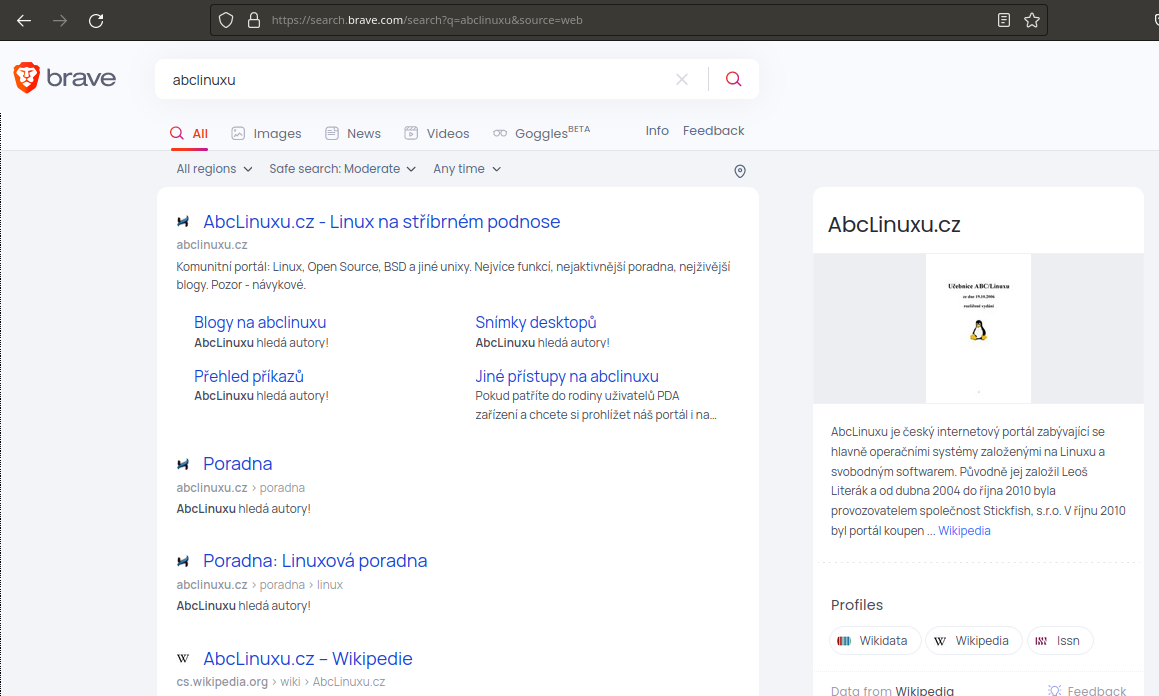Viewport: 1159px width, 696px height.
Task: Open the Poradna result title
Action: pos(237,464)
